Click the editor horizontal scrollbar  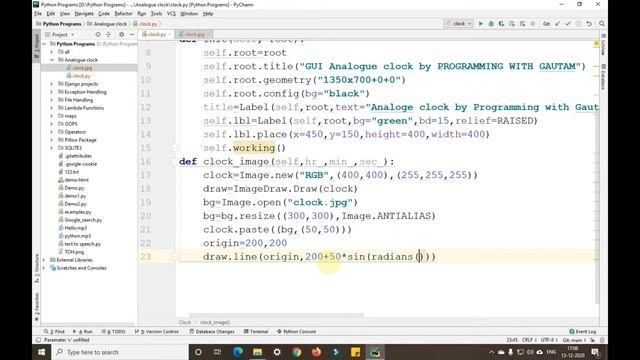pyautogui.click(x=276, y=315)
